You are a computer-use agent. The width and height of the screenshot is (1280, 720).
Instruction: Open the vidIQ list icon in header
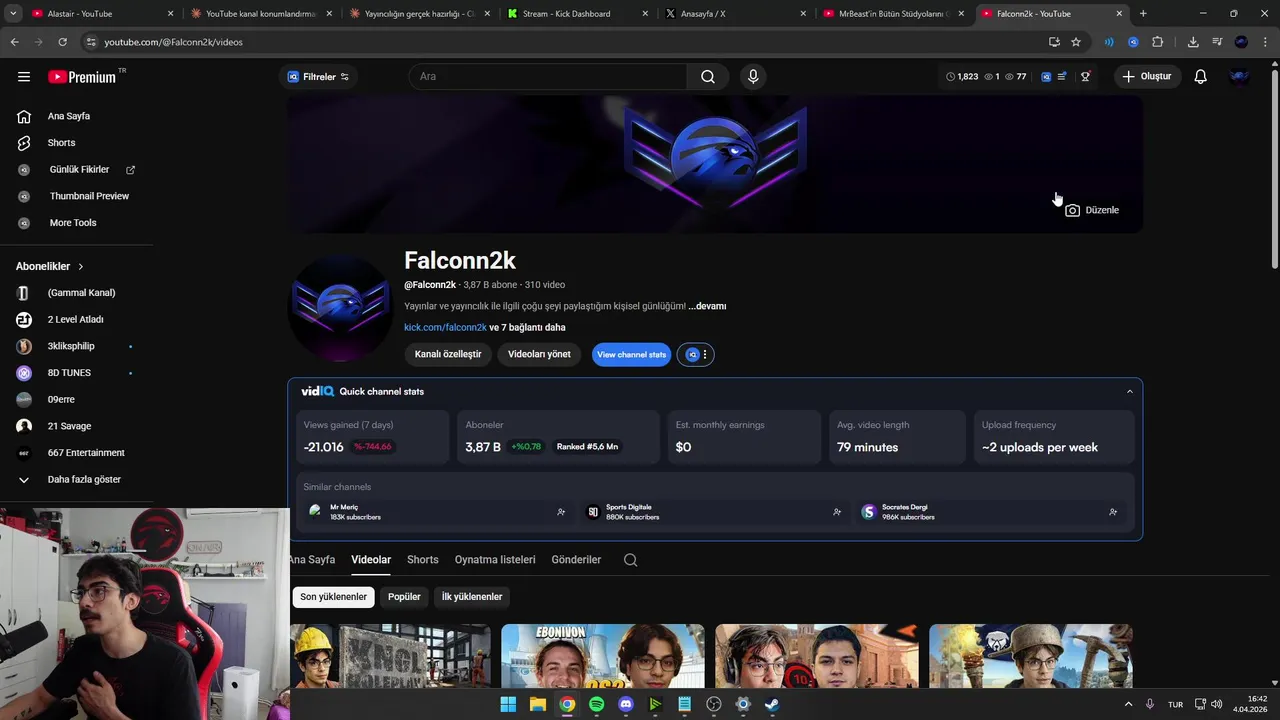pos(1062,77)
